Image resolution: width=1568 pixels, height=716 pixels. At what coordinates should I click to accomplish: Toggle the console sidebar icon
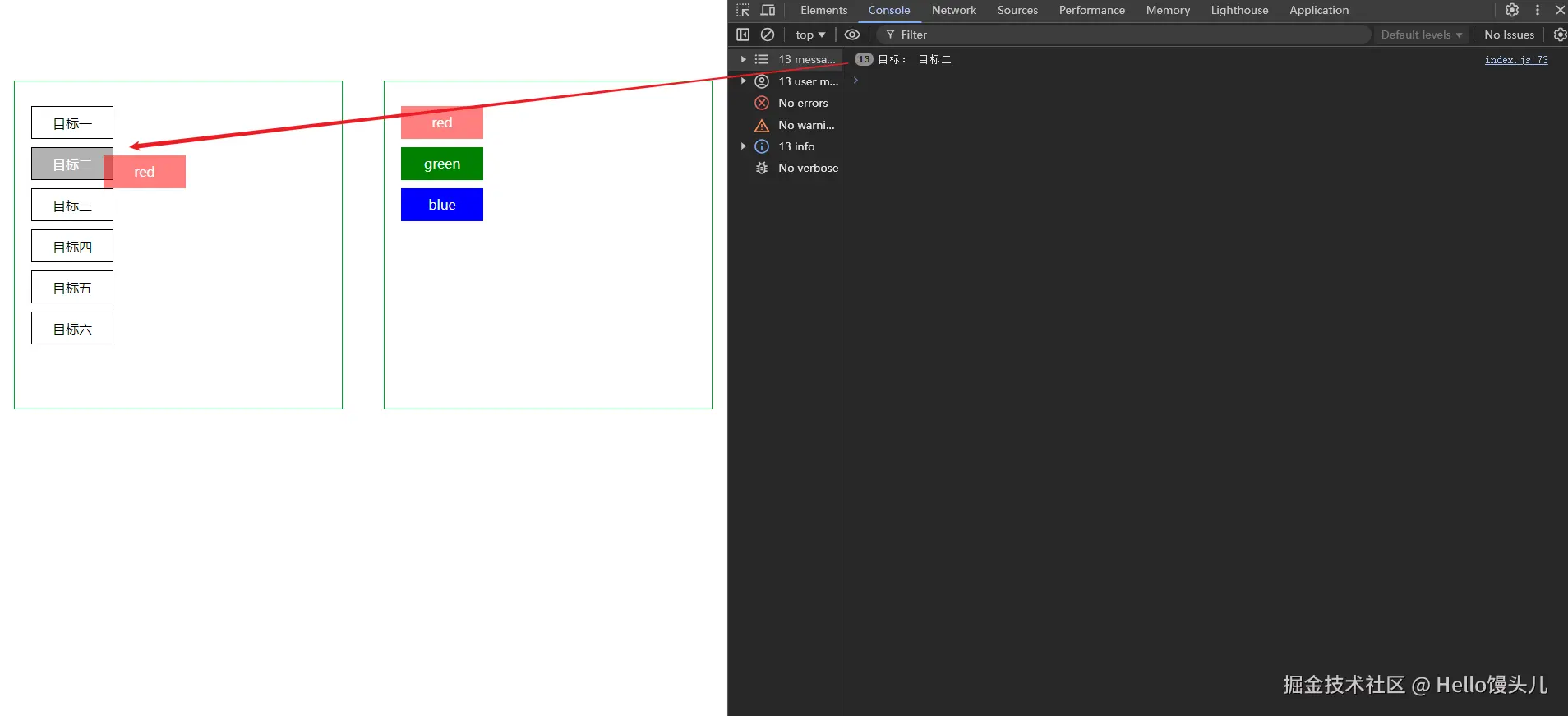tap(743, 35)
